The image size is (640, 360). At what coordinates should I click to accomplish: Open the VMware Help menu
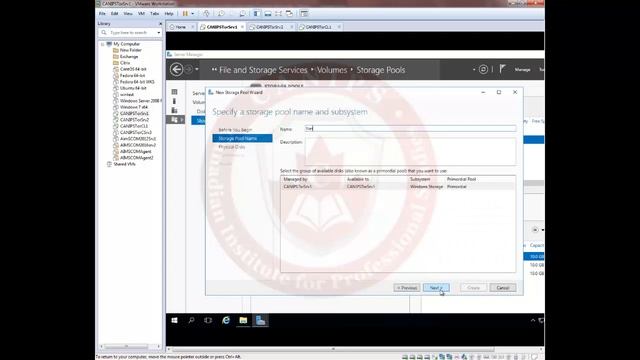tap(169, 13)
